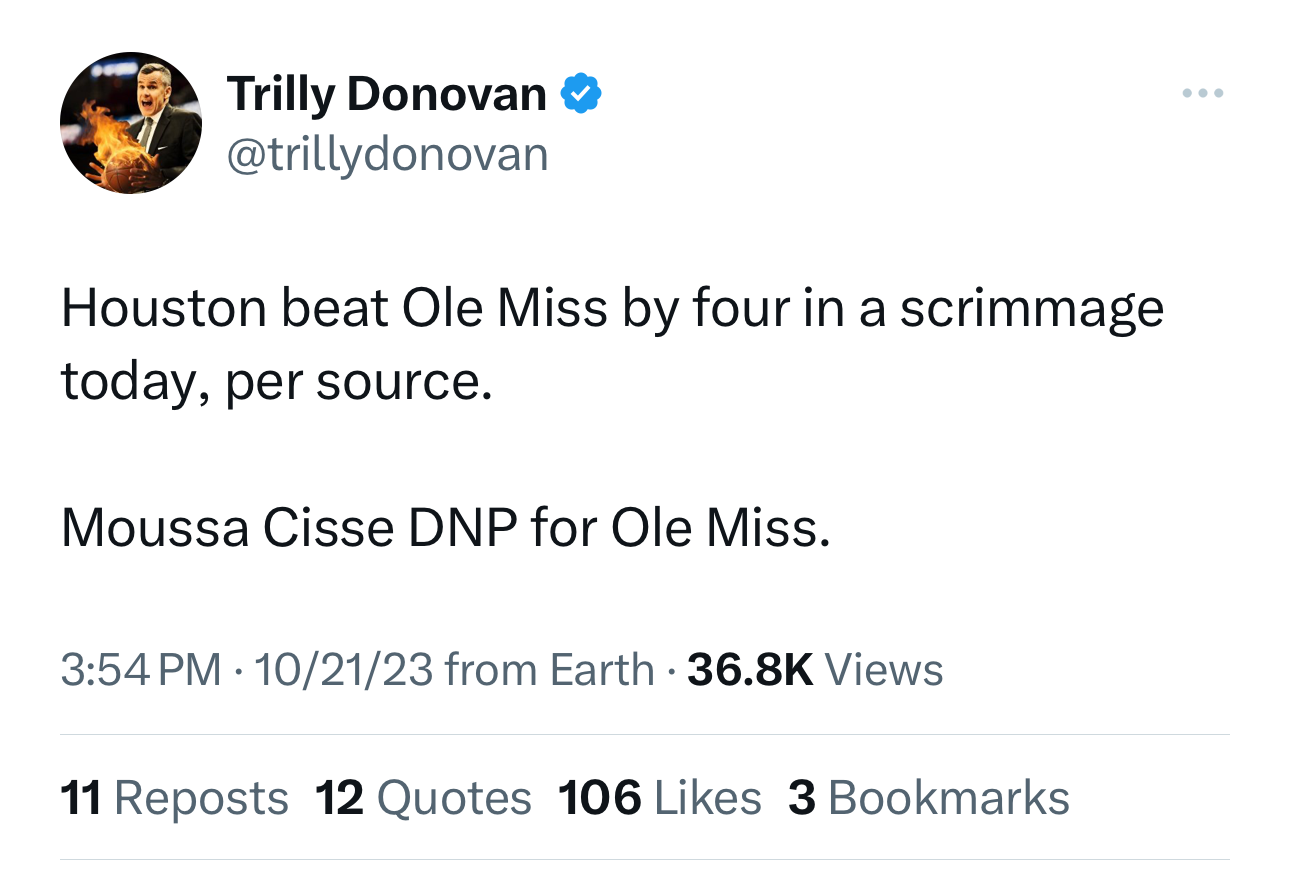The image size is (1290, 887).
Task: Show the 11 Reposts list
Action: point(175,798)
